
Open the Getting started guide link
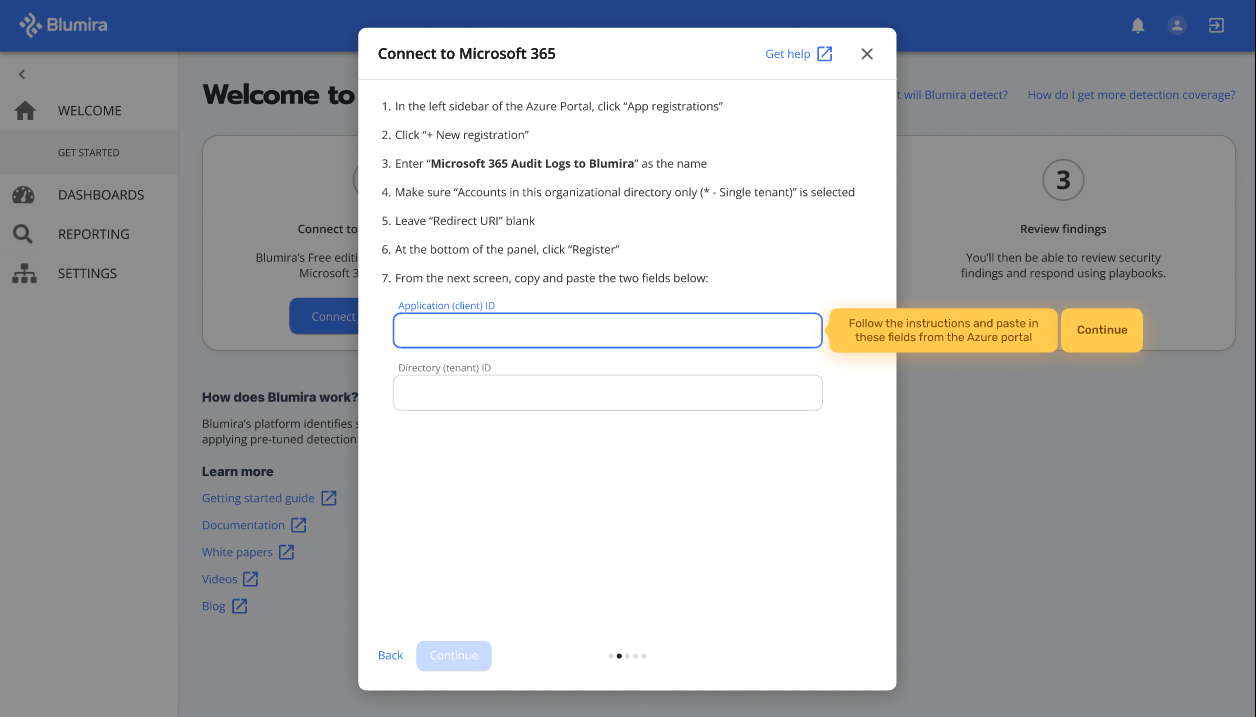[258, 498]
